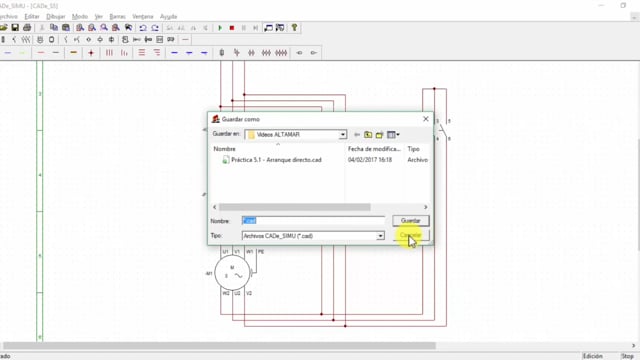Open the Editar menu
Screen dimensions: 640x360
[32, 17]
